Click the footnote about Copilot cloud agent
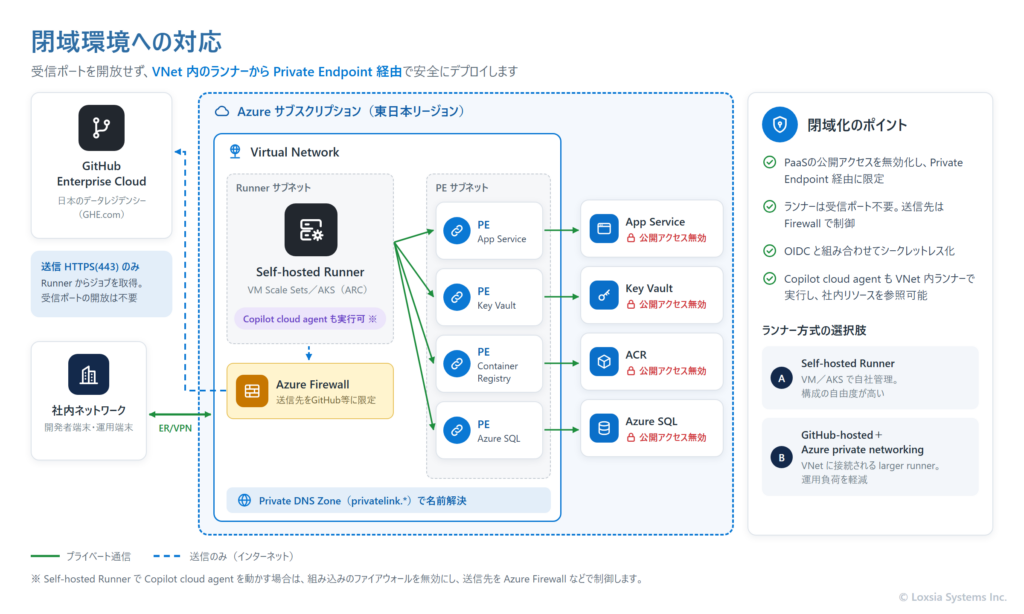The height and width of the screenshot is (614, 1024). pyautogui.click(x=338, y=579)
